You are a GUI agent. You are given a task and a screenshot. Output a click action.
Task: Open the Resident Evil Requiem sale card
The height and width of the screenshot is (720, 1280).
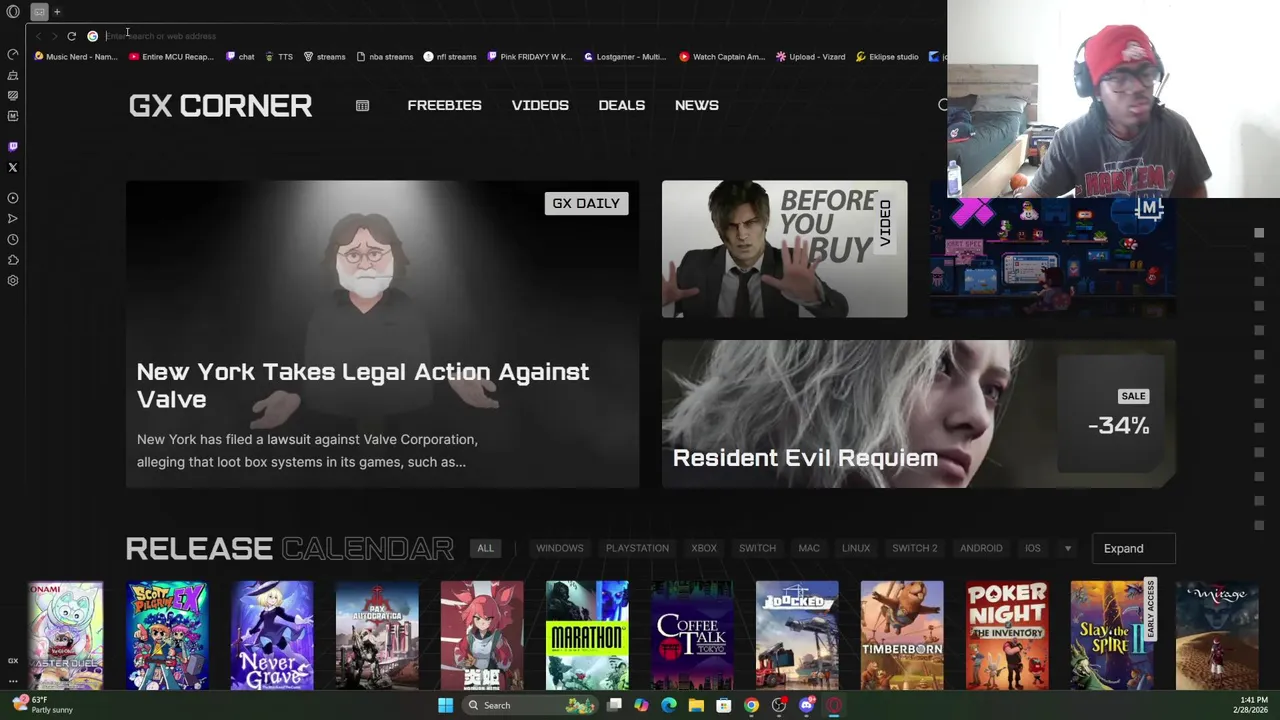click(918, 414)
